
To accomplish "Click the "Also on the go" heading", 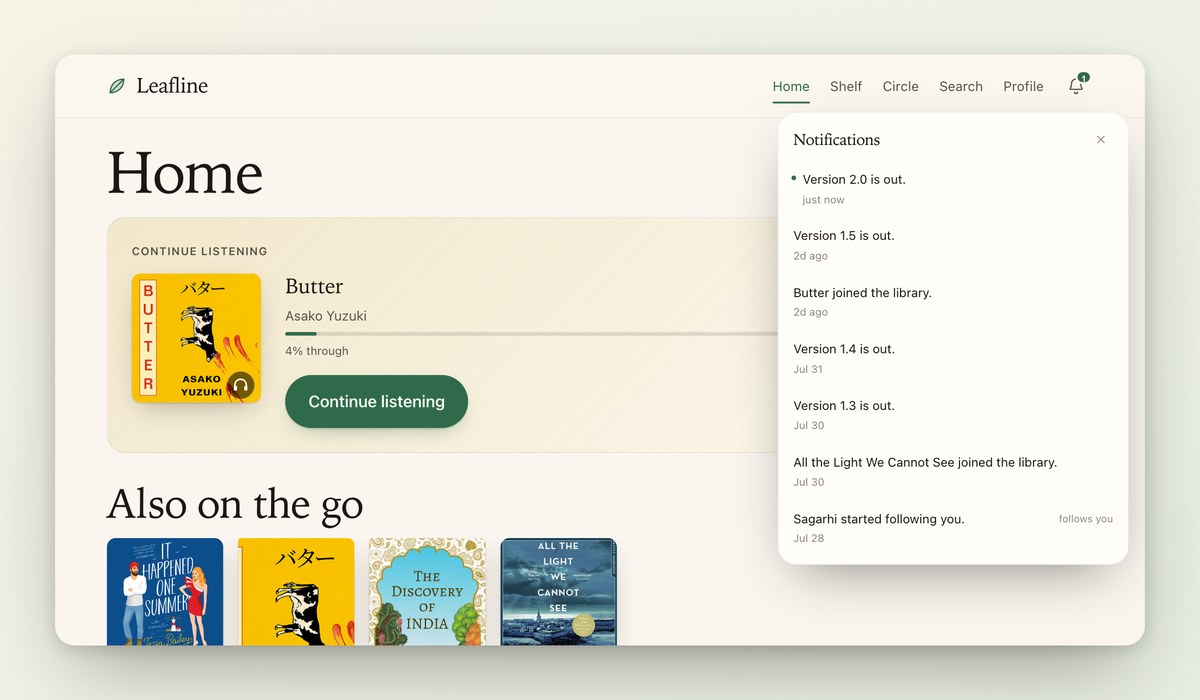I will click(x=235, y=503).
